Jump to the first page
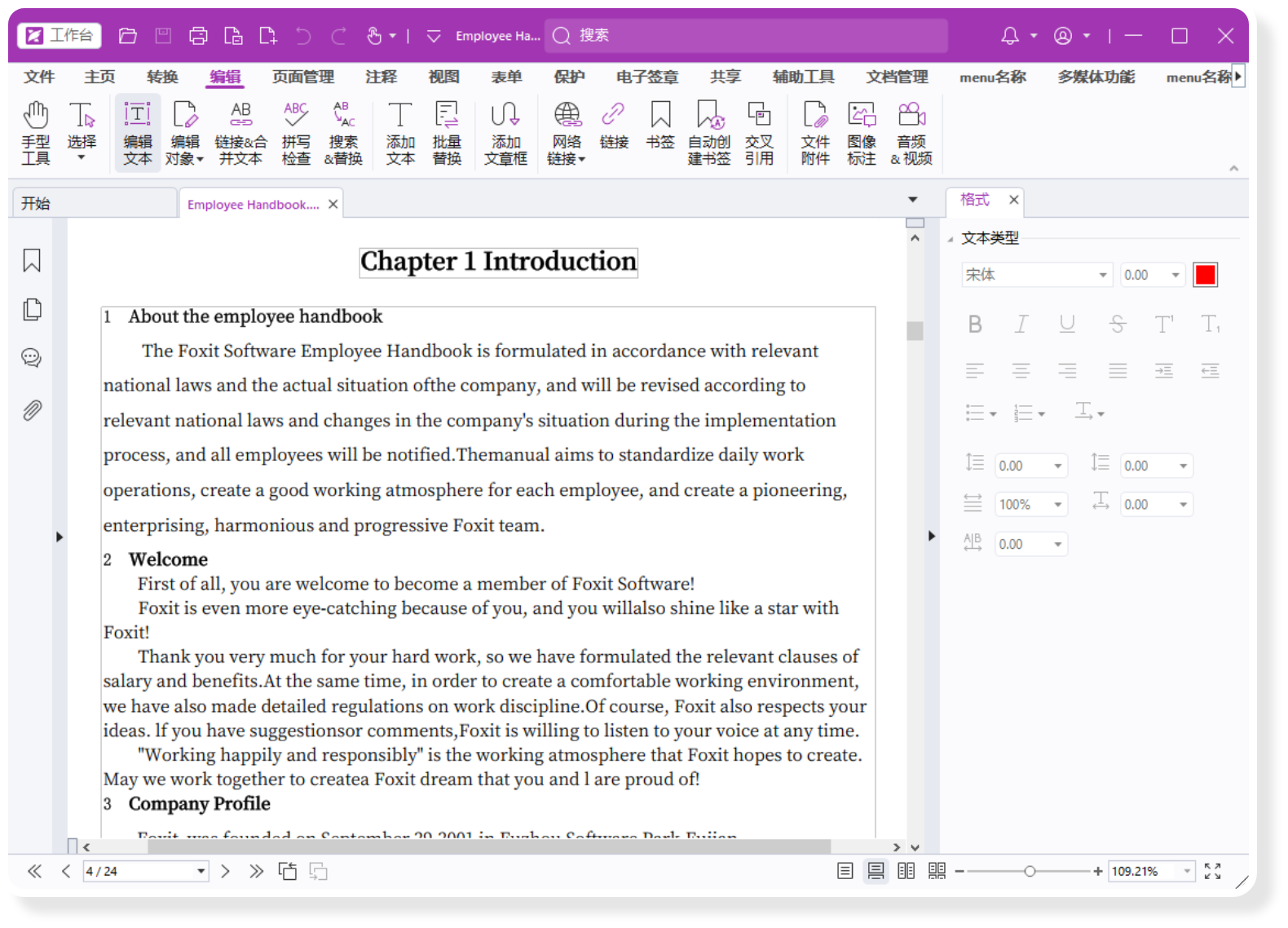This screenshot has height=928, width=1288. (34, 871)
